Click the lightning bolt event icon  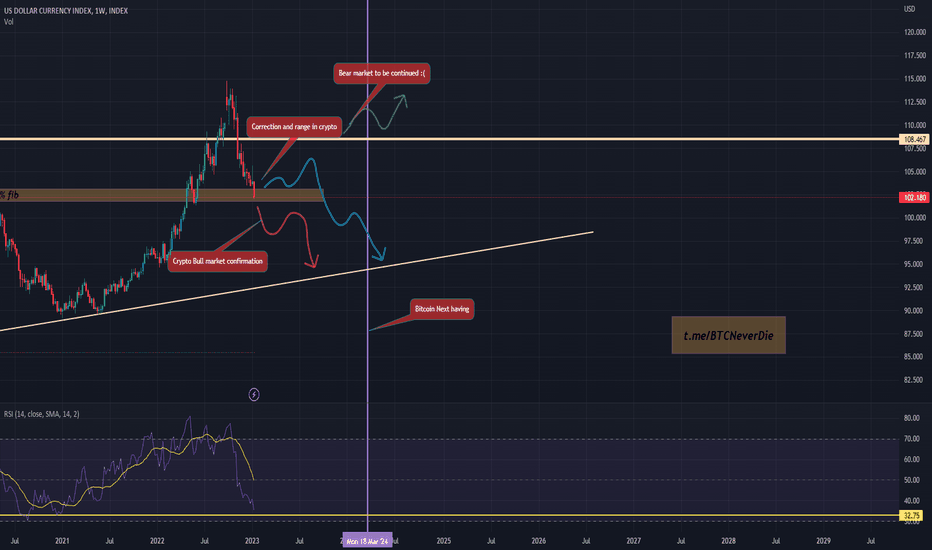254,394
